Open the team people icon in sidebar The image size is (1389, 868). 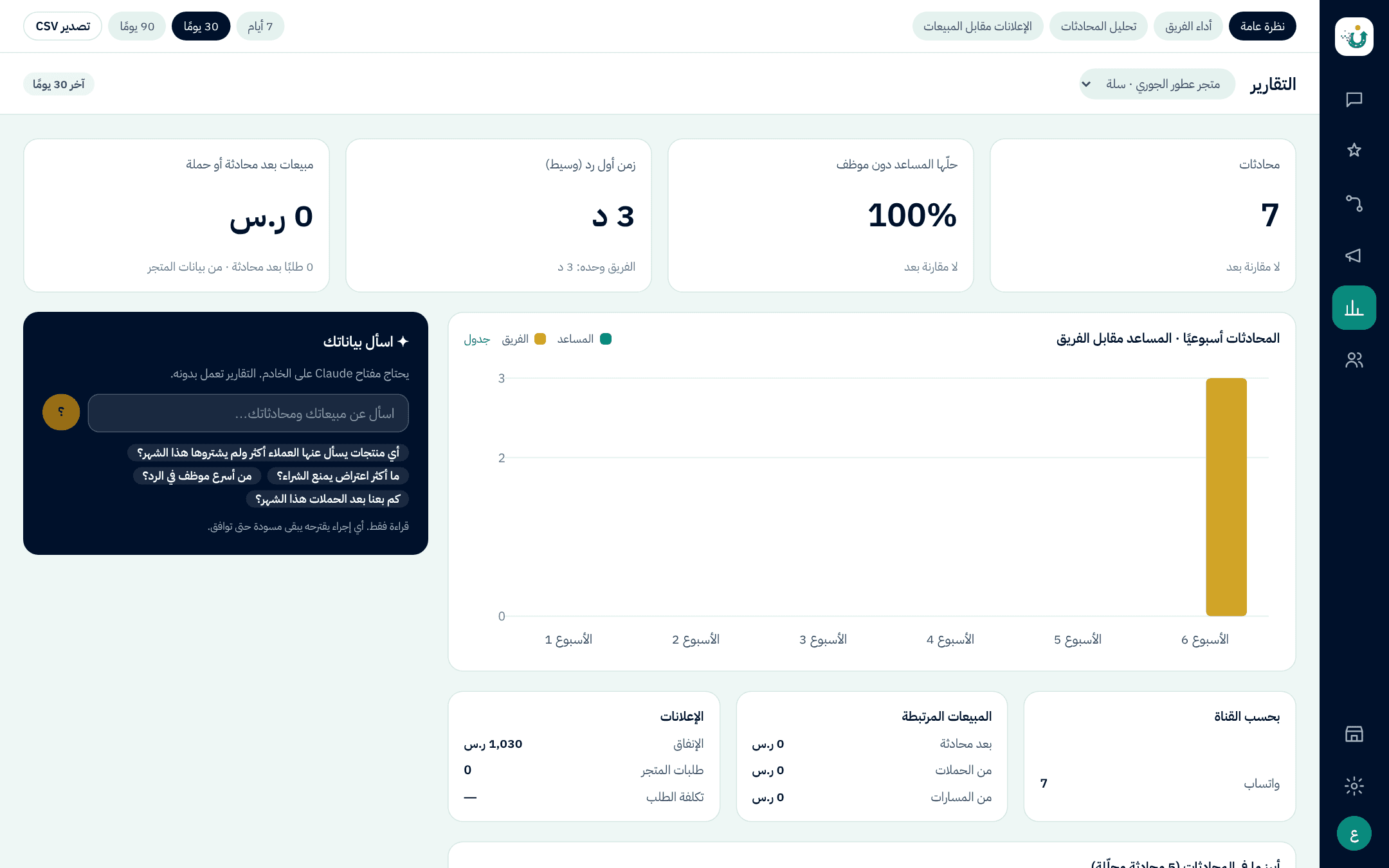click(x=1354, y=360)
